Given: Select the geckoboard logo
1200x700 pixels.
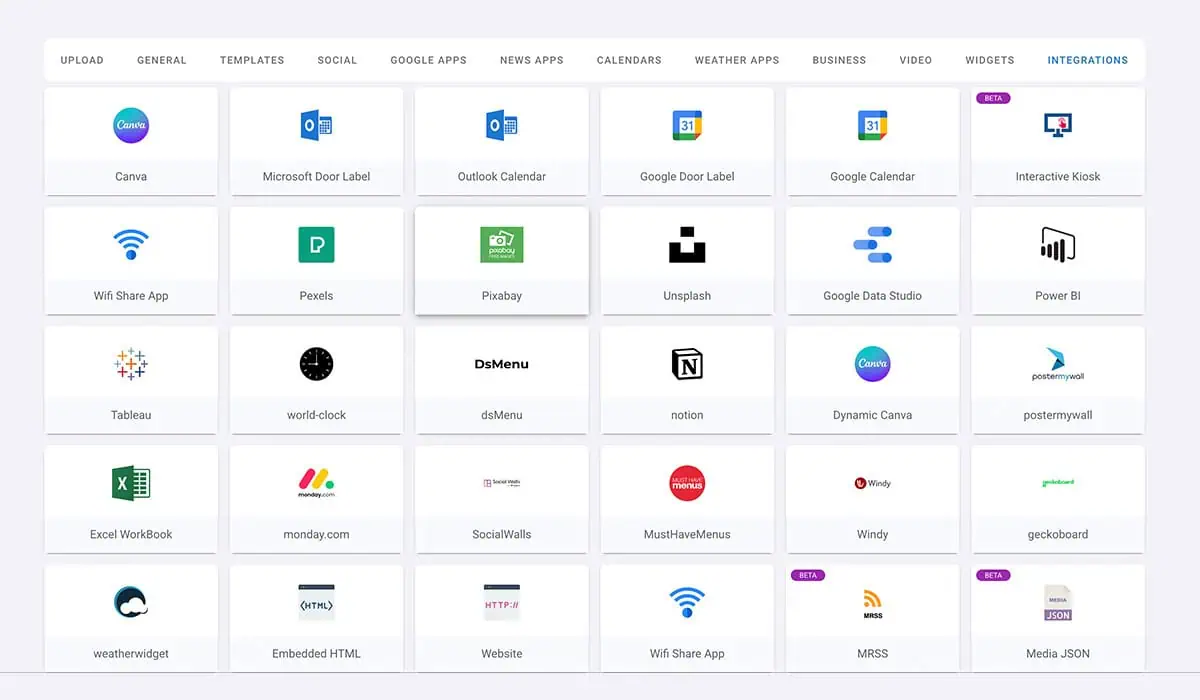Looking at the screenshot, I should [1058, 483].
